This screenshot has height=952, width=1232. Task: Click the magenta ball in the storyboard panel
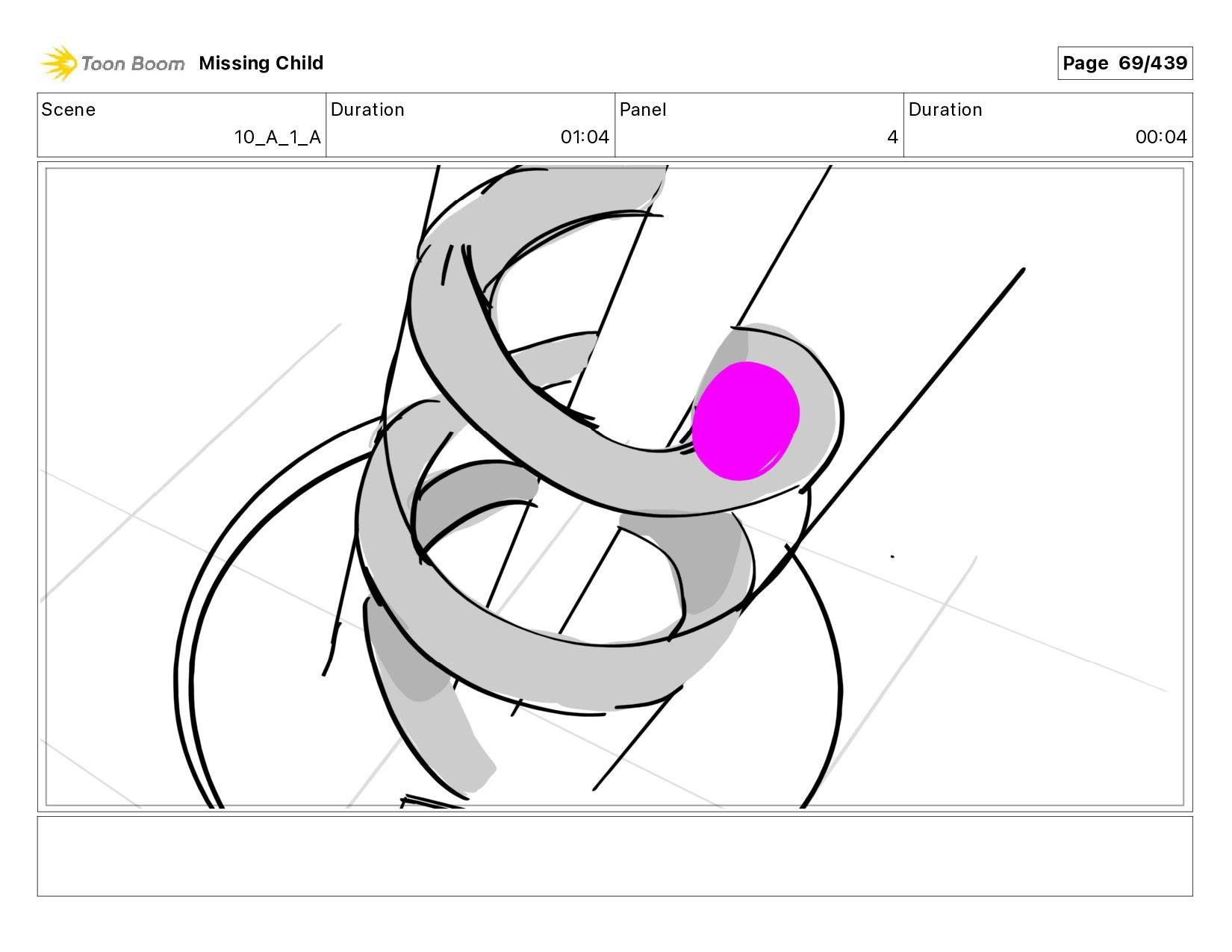point(745,421)
